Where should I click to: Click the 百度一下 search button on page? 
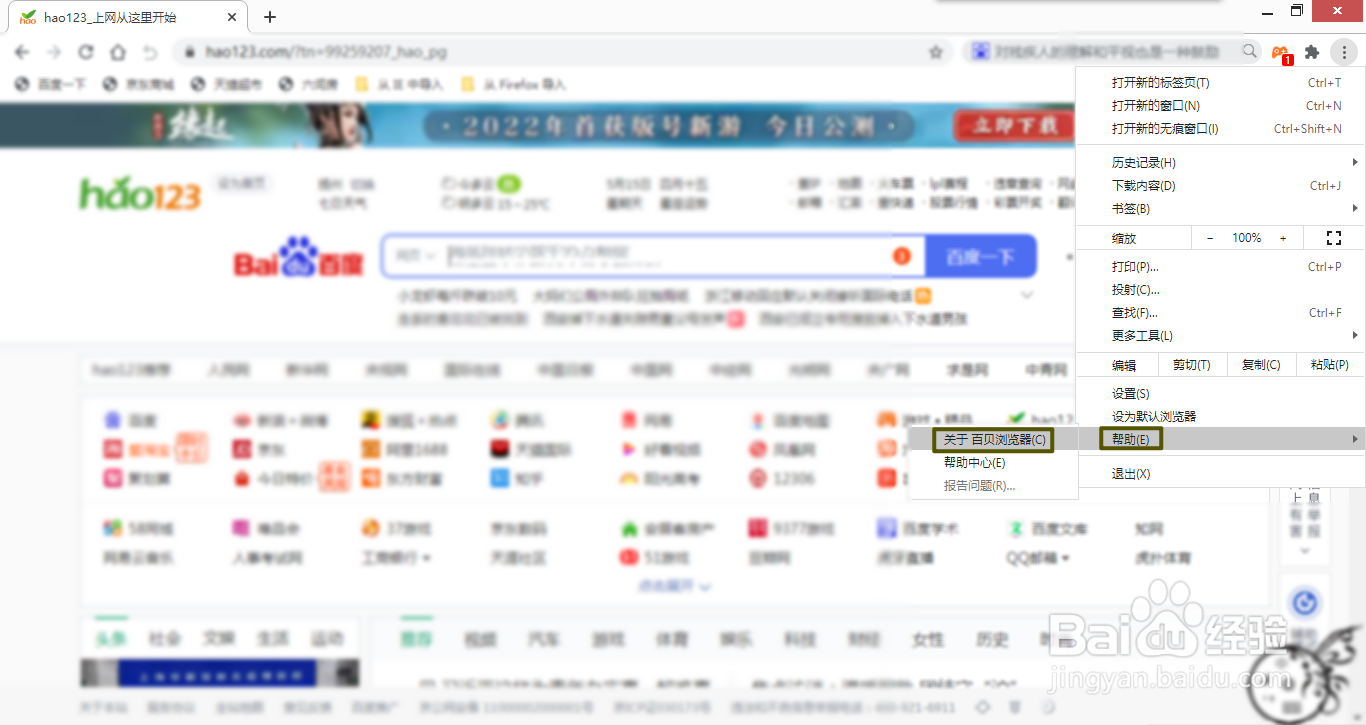pos(981,257)
